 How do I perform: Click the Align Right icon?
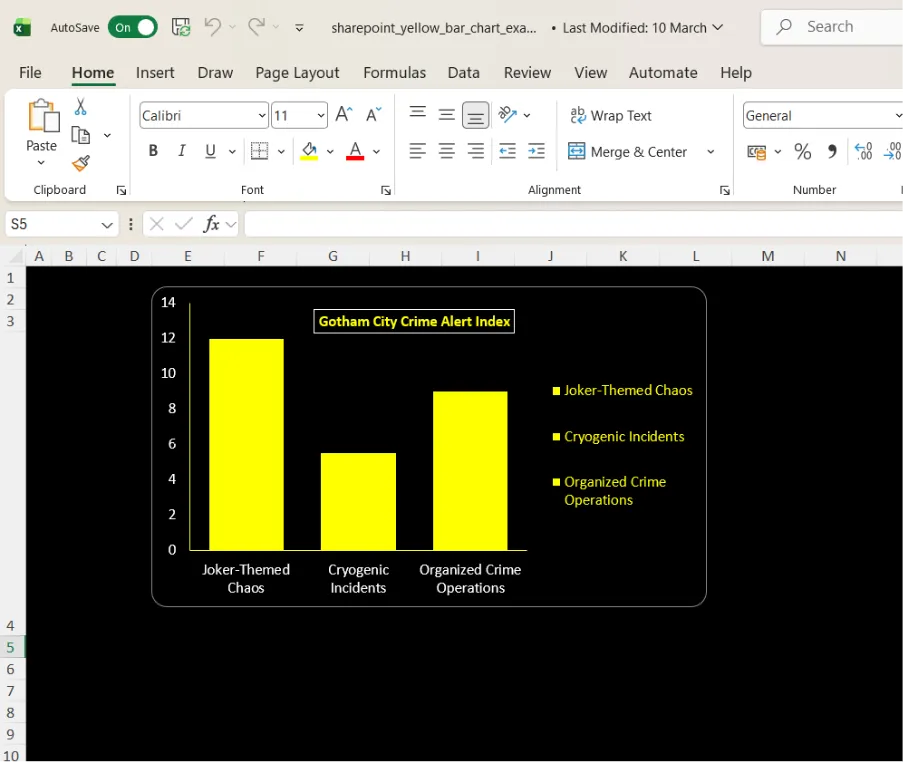click(x=476, y=151)
